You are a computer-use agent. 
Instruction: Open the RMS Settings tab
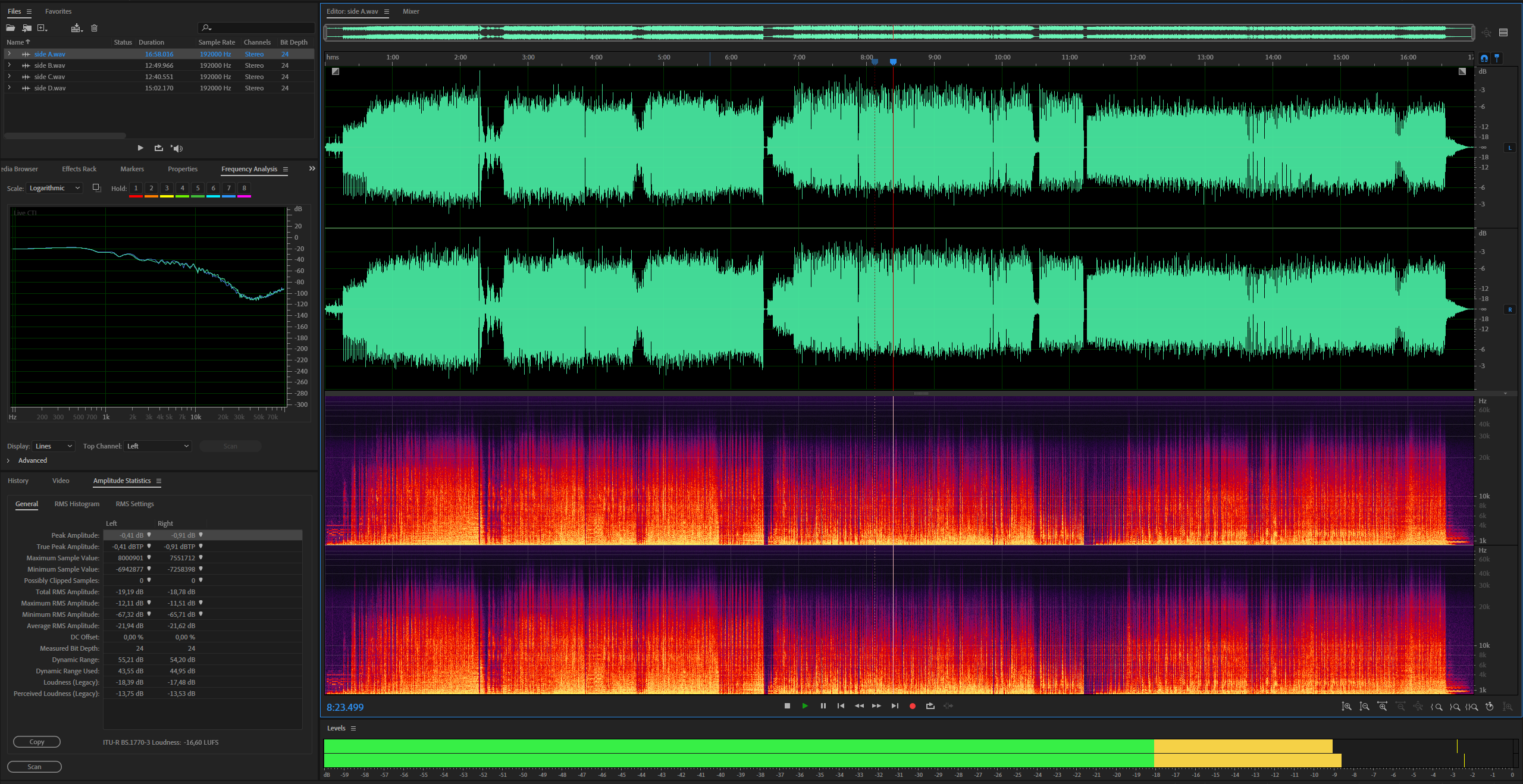point(134,504)
